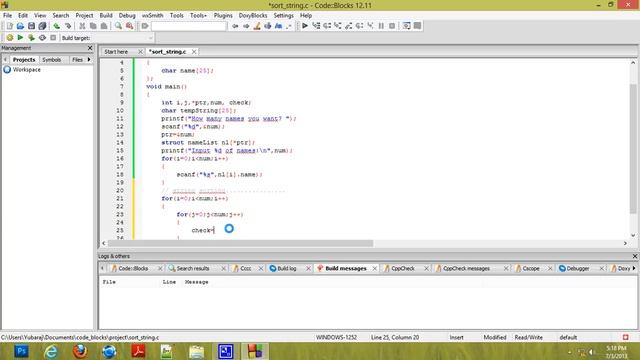Open the Search menu
Screen dimensions: 640x360
pyautogui.click(x=61, y=16)
